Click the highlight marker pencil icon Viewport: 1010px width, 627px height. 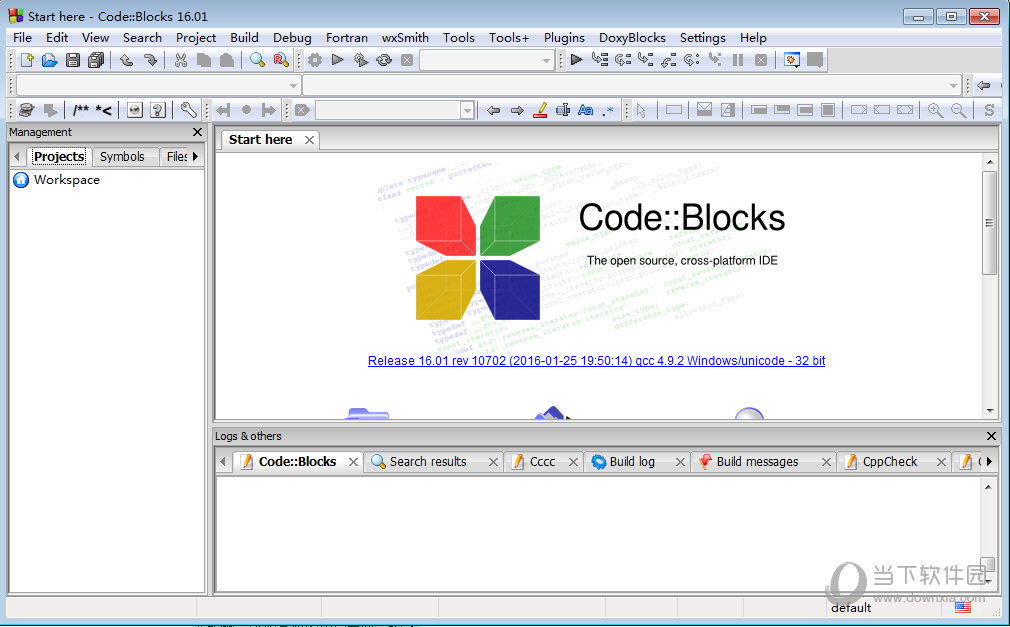click(540, 110)
